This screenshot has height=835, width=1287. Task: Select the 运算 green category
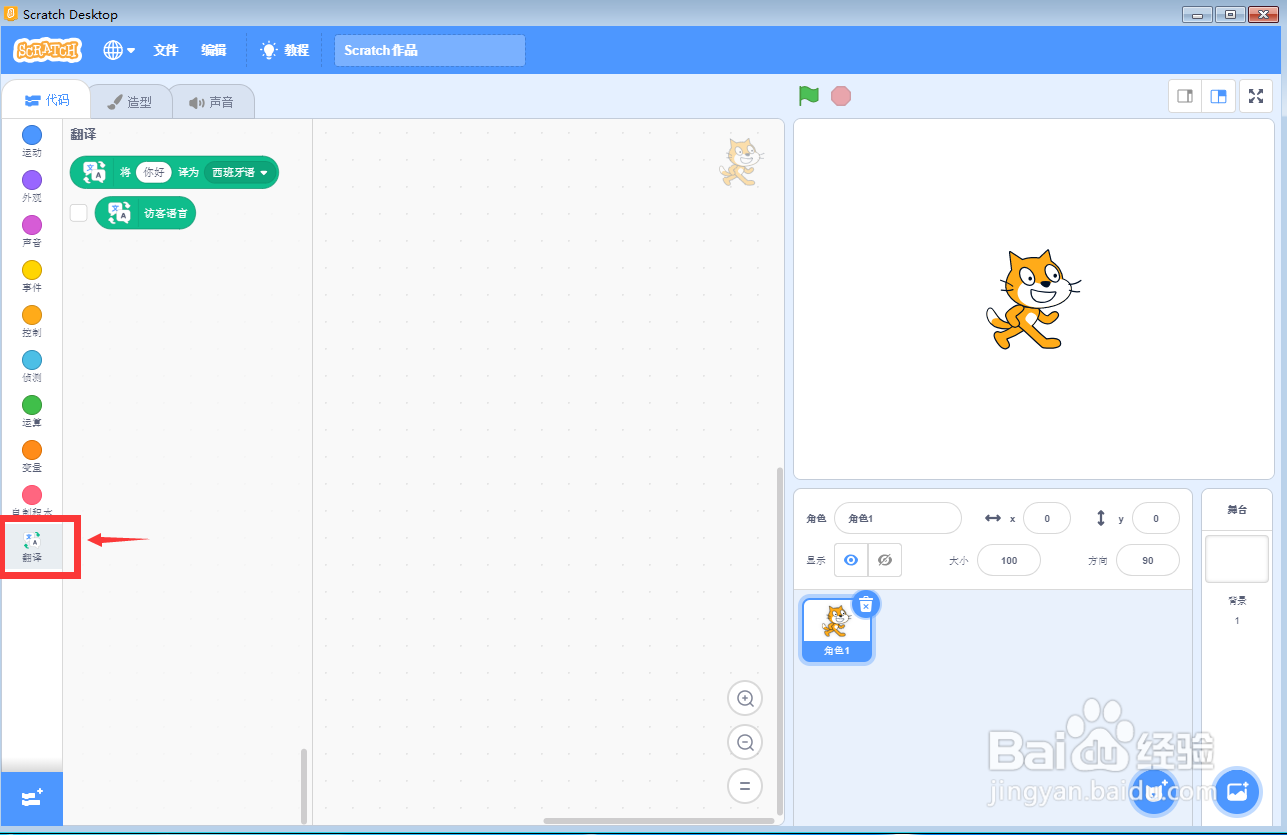coord(32,411)
